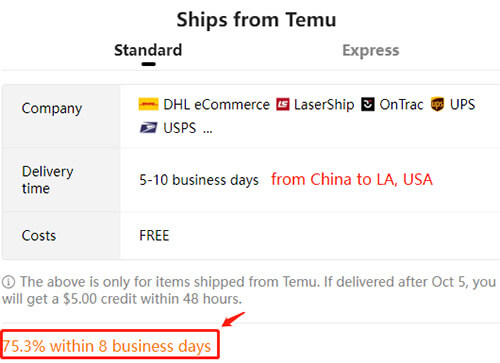Click the 75.3% within 8 business days text

[x=107, y=346]
